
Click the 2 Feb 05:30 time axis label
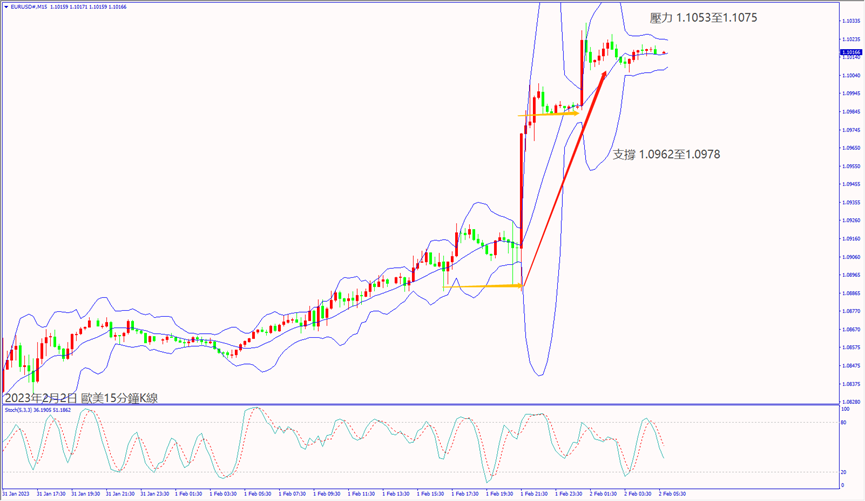click(671, 494)
